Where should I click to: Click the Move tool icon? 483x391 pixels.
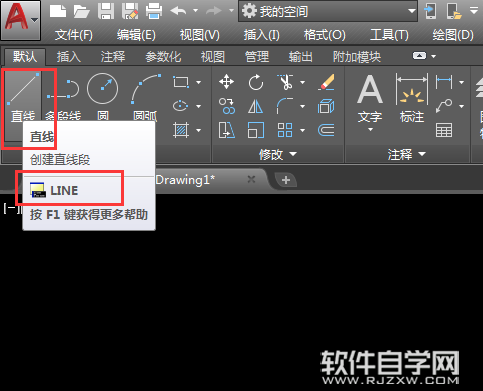coord(226,82)
